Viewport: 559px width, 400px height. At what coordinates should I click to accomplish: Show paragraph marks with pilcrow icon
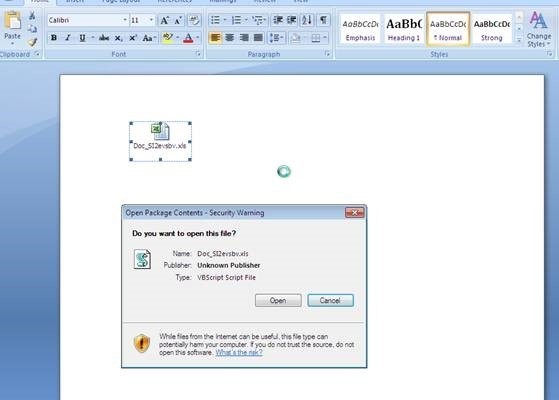point(323,20)
